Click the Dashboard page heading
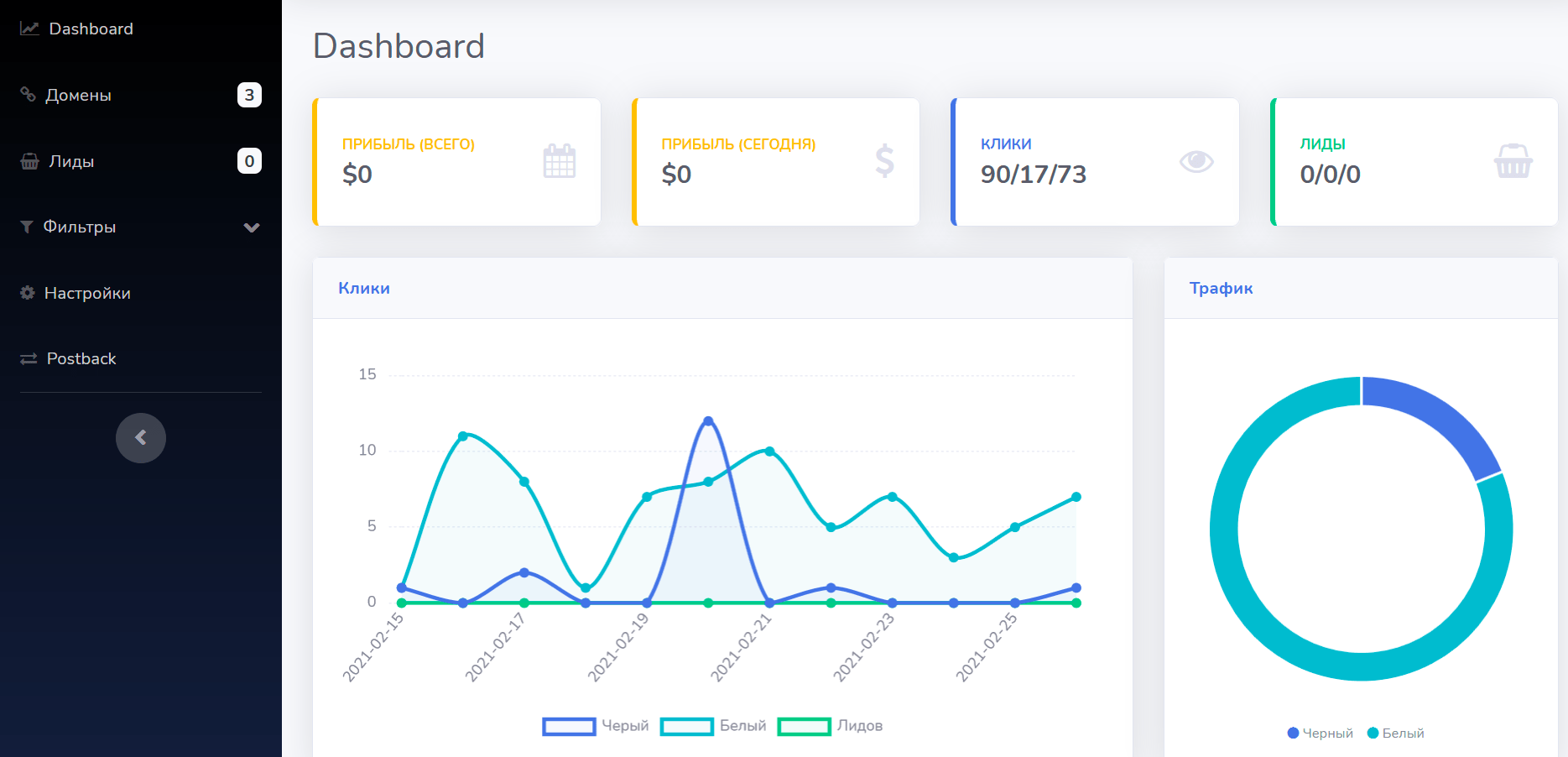The image size is (1568, 757). [399, 46]
